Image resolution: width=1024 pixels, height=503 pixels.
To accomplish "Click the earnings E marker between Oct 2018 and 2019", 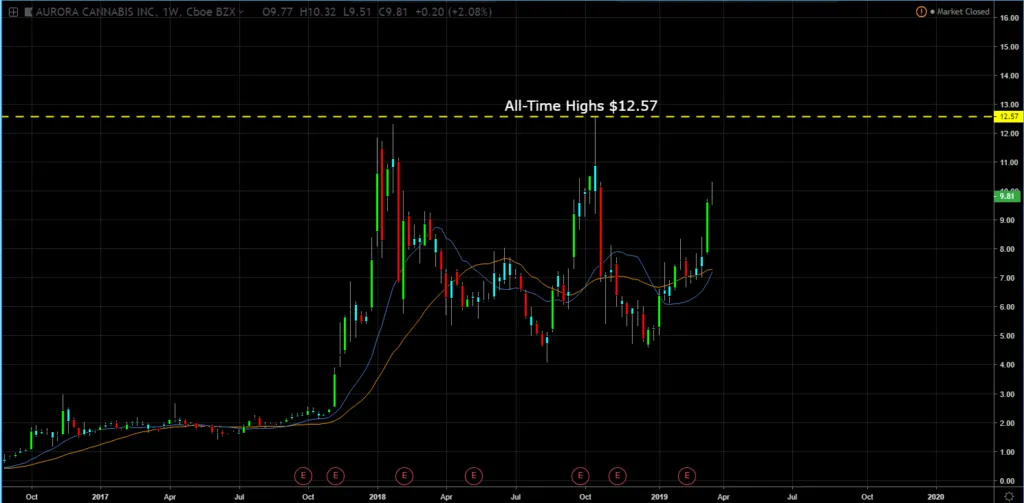I will 617,476.
